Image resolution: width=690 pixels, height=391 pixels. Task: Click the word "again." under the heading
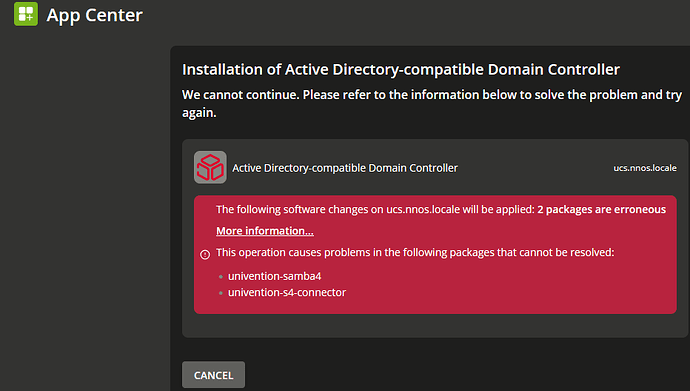coord(199,113)
